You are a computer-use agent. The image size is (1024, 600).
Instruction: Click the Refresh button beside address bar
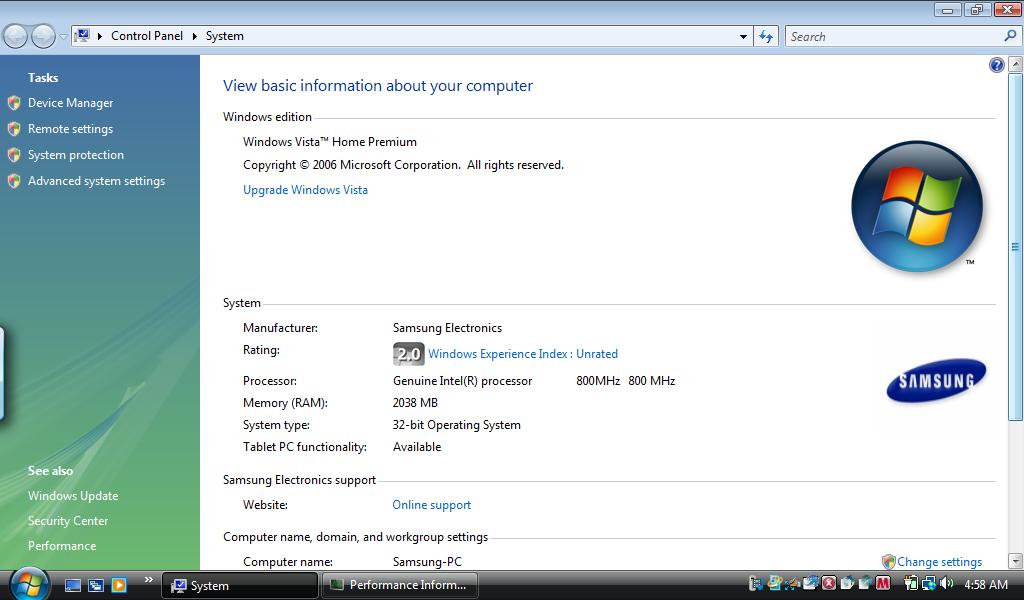tap(766, 37)
